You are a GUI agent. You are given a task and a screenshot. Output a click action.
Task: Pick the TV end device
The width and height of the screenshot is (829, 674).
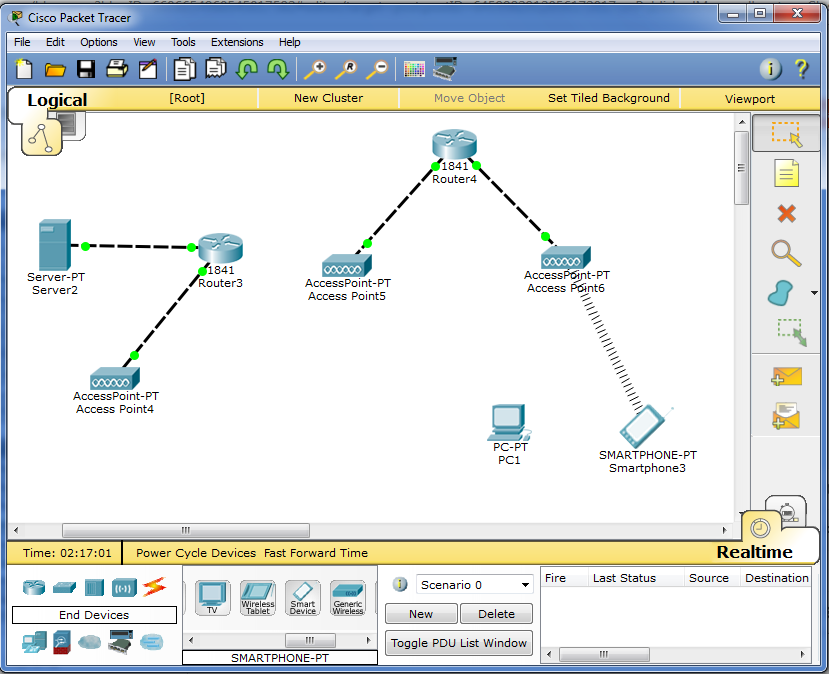click(x=213, y=598)
